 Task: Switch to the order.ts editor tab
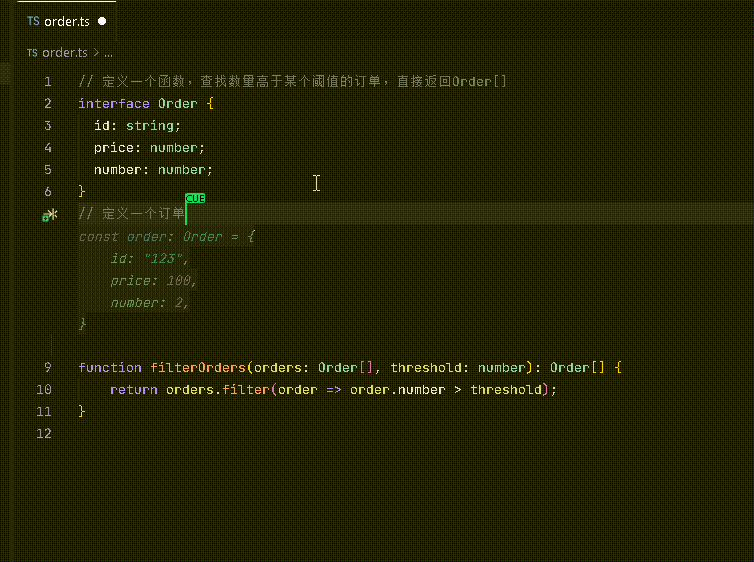coord(67,21)
